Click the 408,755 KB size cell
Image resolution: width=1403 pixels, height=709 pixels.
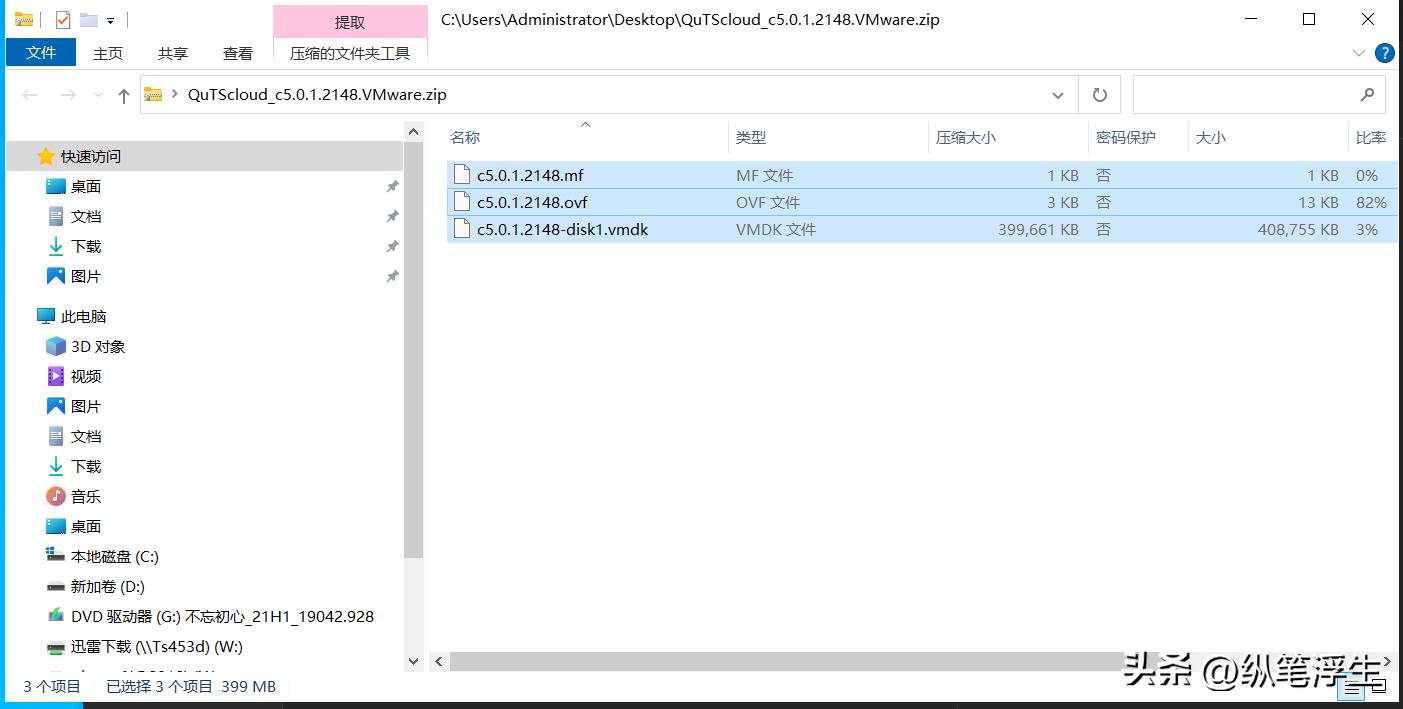tap(1298, 229)
